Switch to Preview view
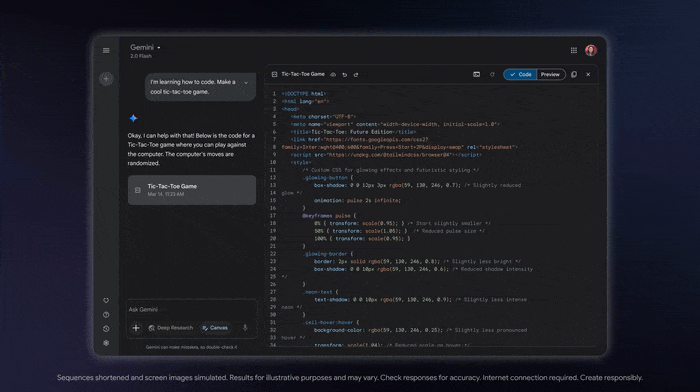Image resolution: width=700 pixels, height=392 pixels. point(550,75)
